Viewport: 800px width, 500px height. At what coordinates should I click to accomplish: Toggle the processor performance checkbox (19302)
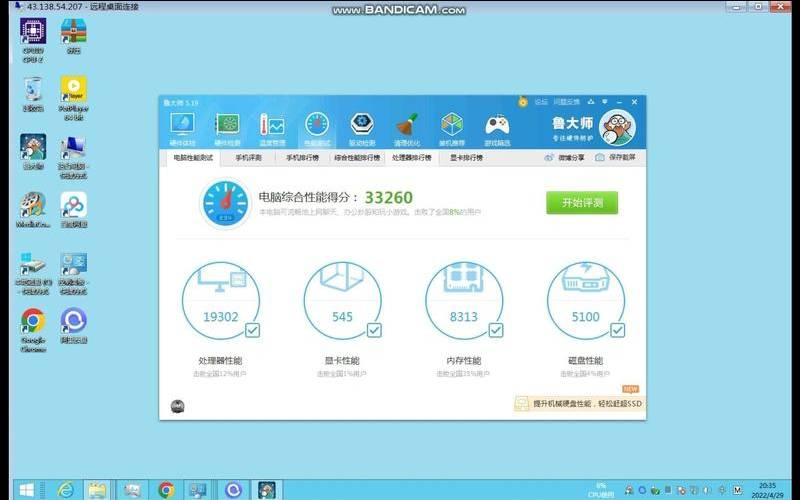253,331
